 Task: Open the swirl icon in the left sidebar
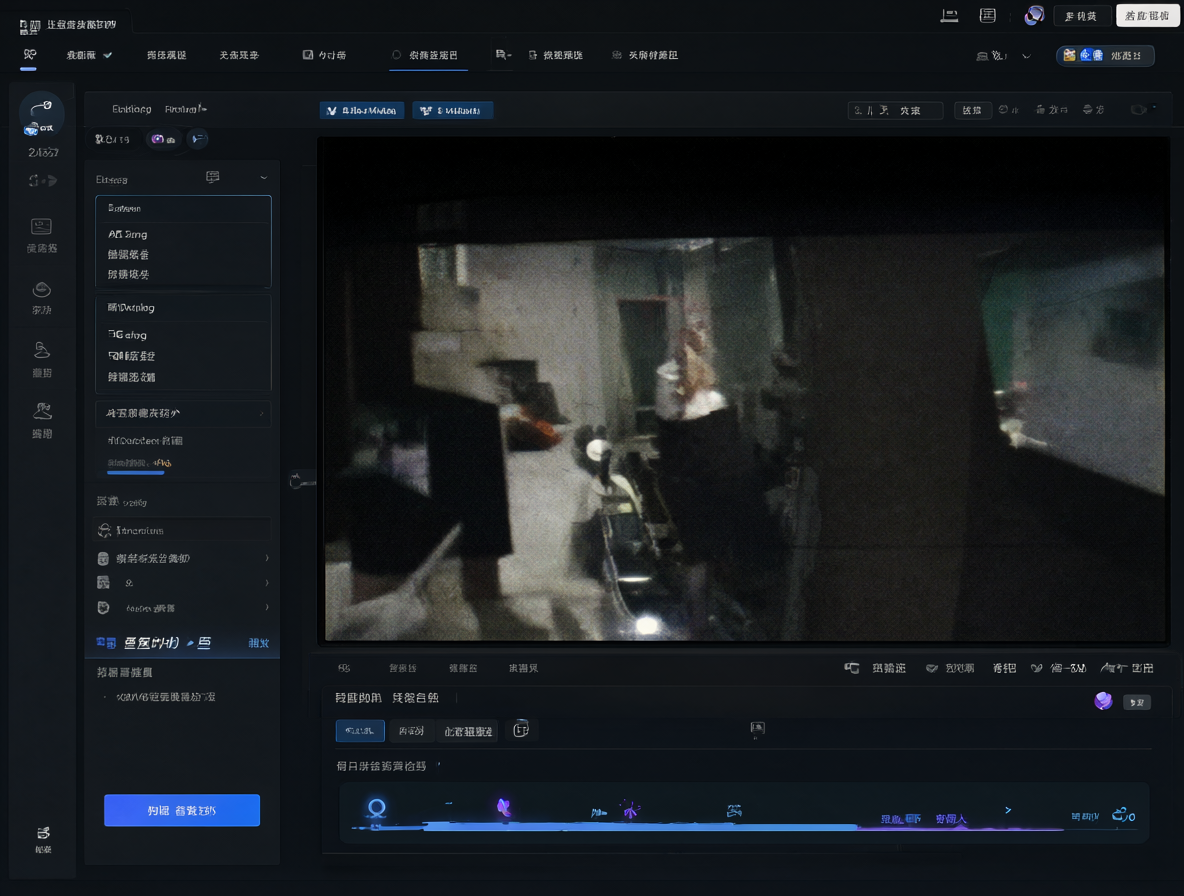[42, 289]
